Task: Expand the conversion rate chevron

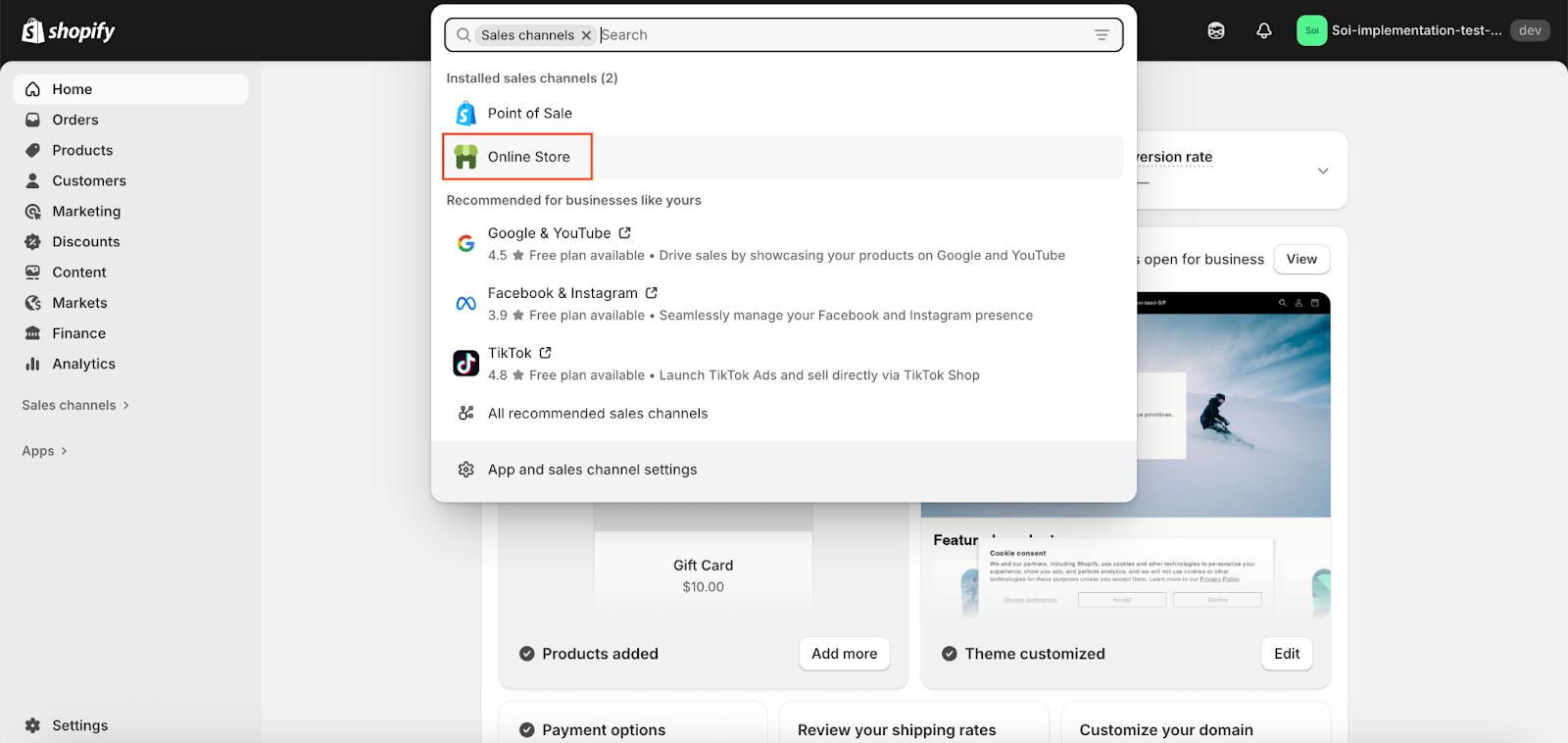Action: pos(1323,171)
